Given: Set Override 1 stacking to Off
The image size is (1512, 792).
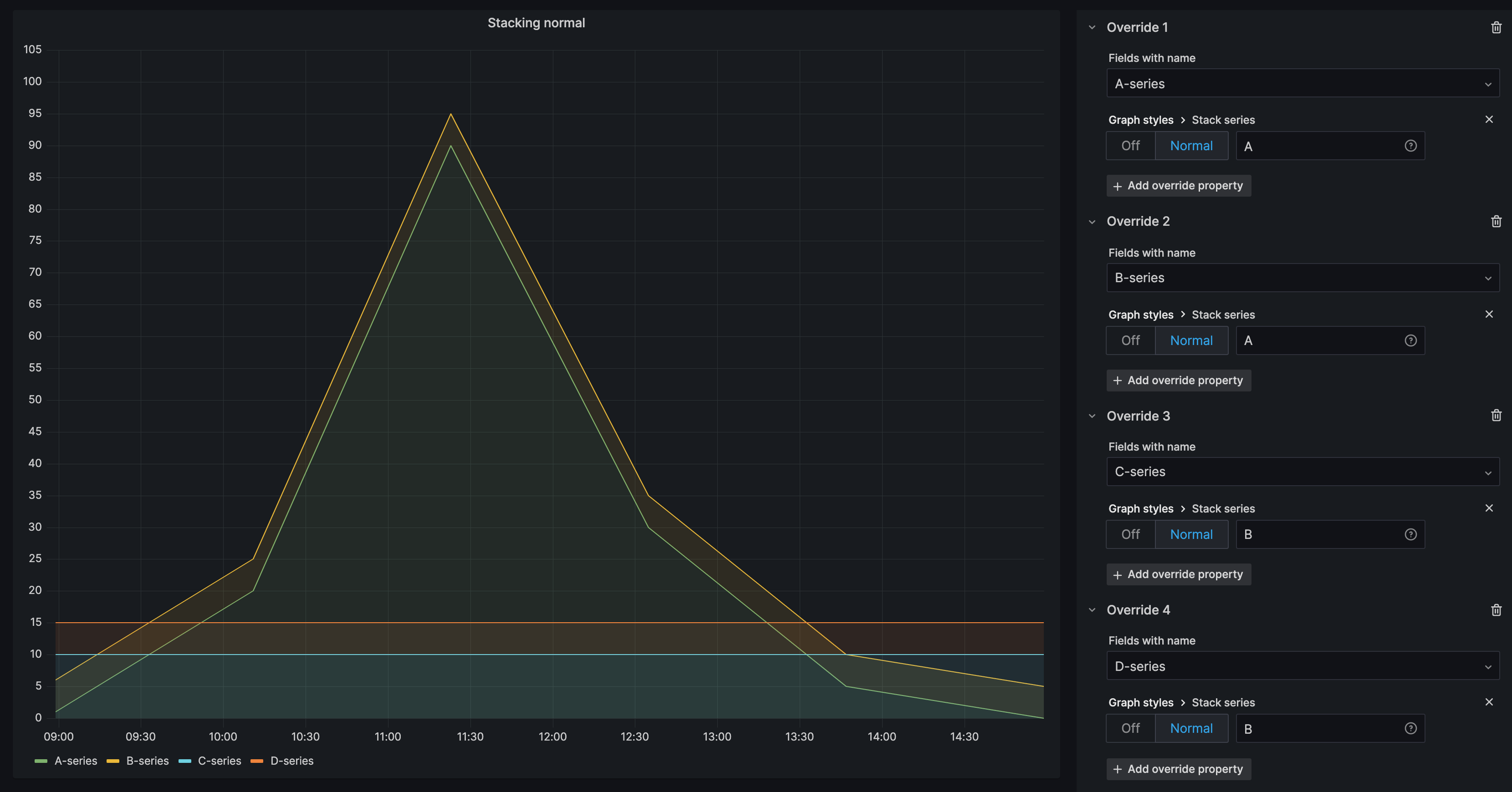Looking at the screenshot, I should click(x=1130, y=146).
